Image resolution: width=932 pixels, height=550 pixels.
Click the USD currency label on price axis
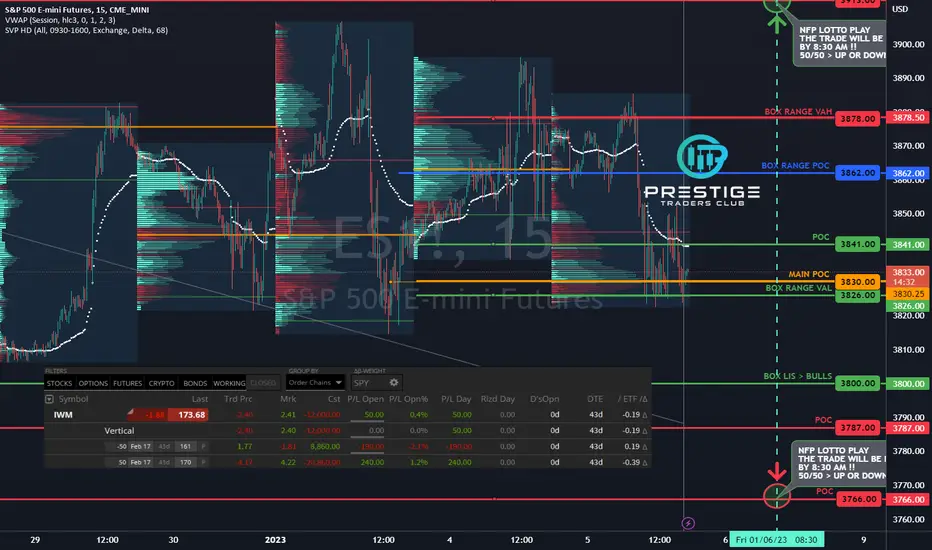point(900,9)
